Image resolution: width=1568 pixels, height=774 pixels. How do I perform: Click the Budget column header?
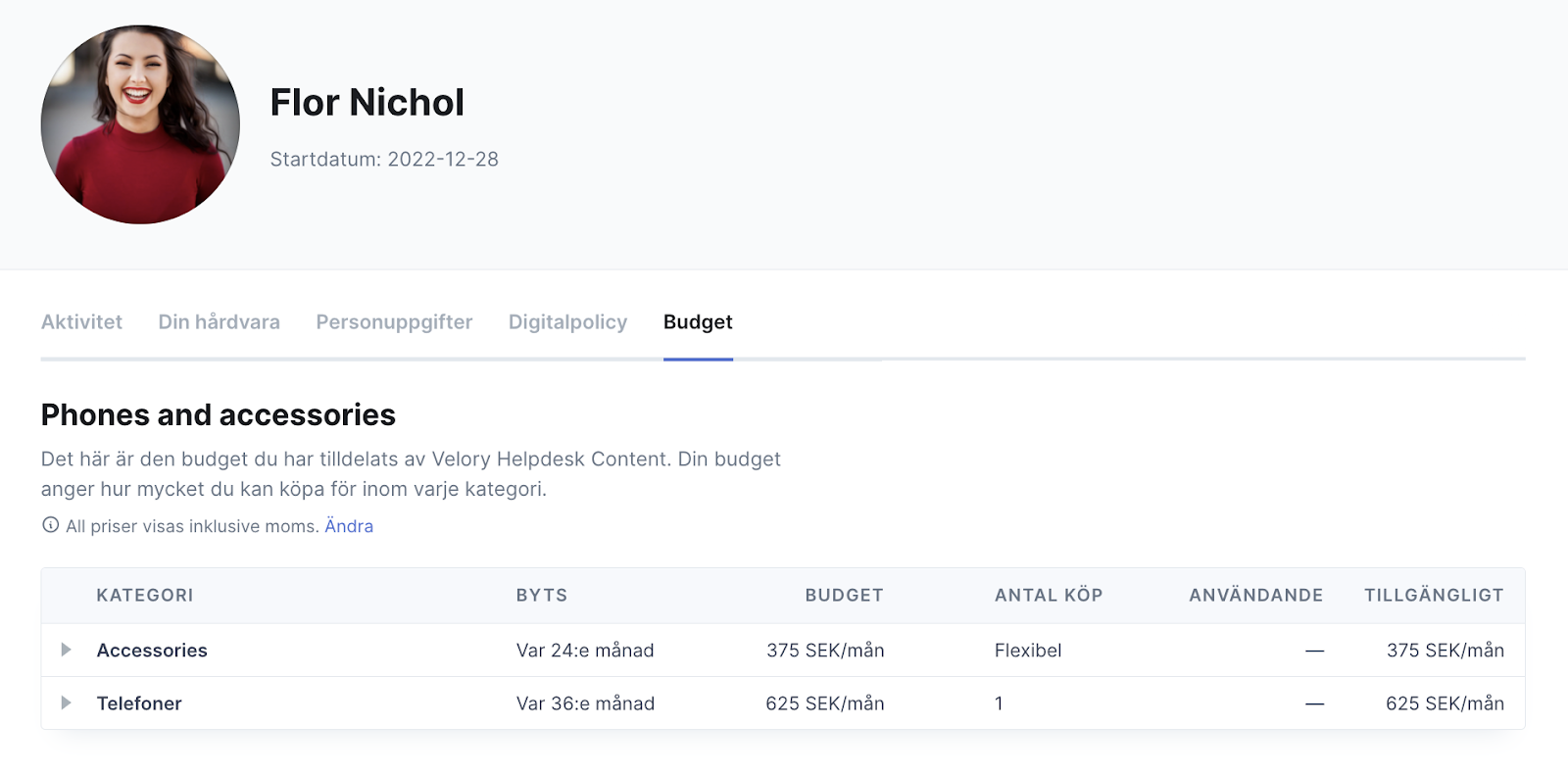click(x=844, y=596)
